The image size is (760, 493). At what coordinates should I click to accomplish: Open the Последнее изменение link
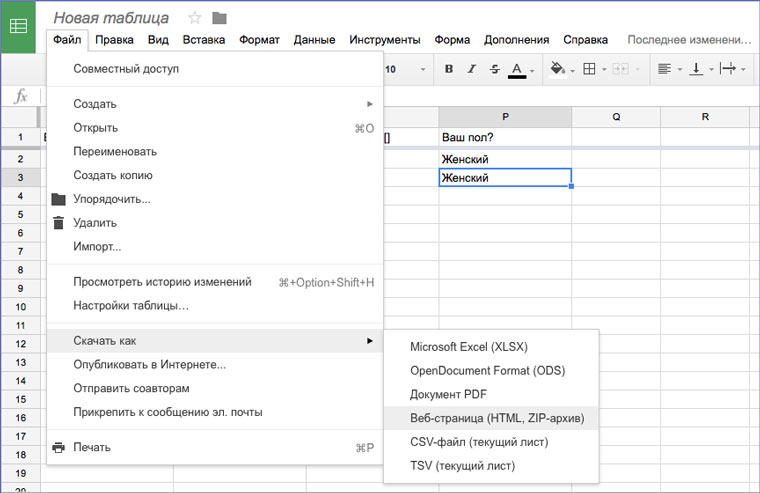689,40
